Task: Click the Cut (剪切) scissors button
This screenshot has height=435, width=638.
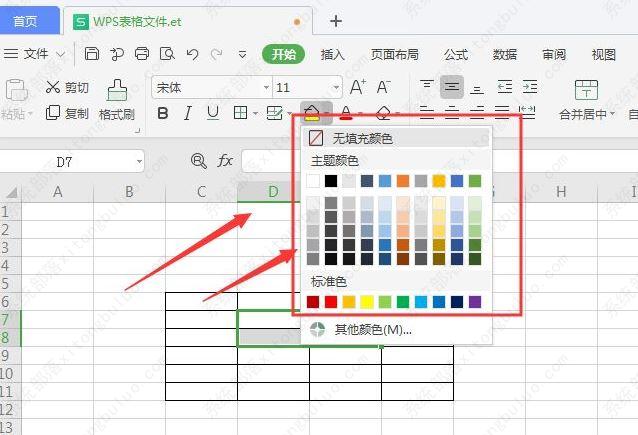Action: point(67,88)
